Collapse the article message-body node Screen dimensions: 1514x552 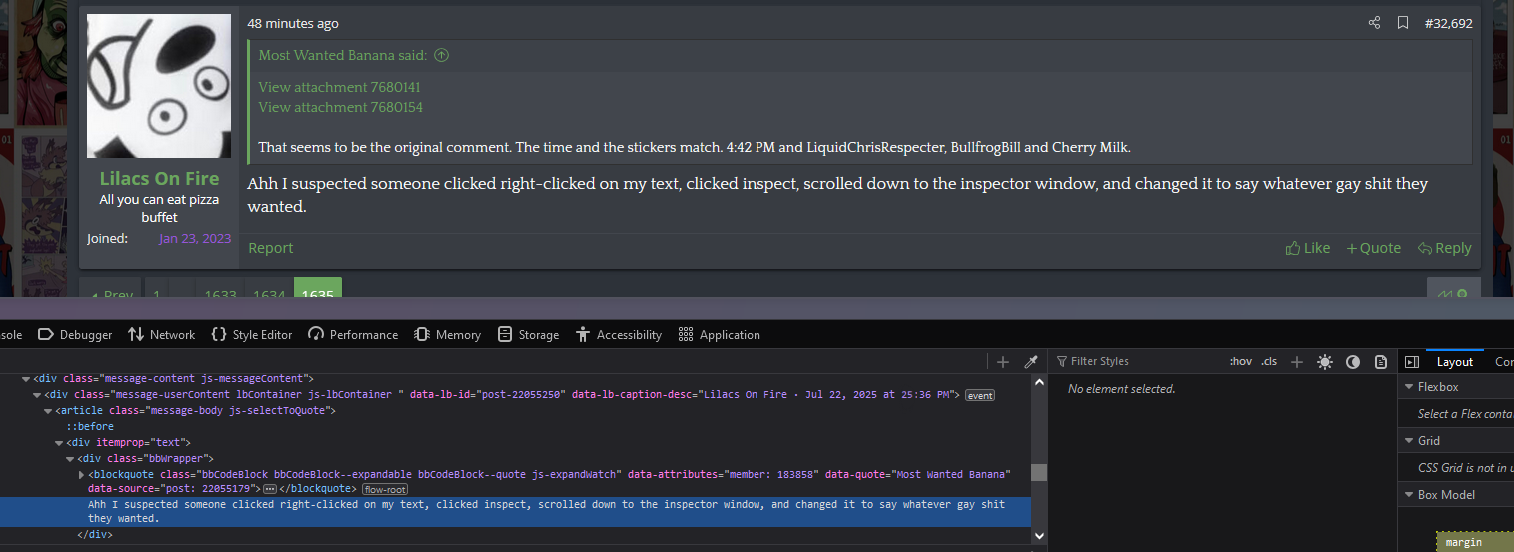(x=47, y=411)
